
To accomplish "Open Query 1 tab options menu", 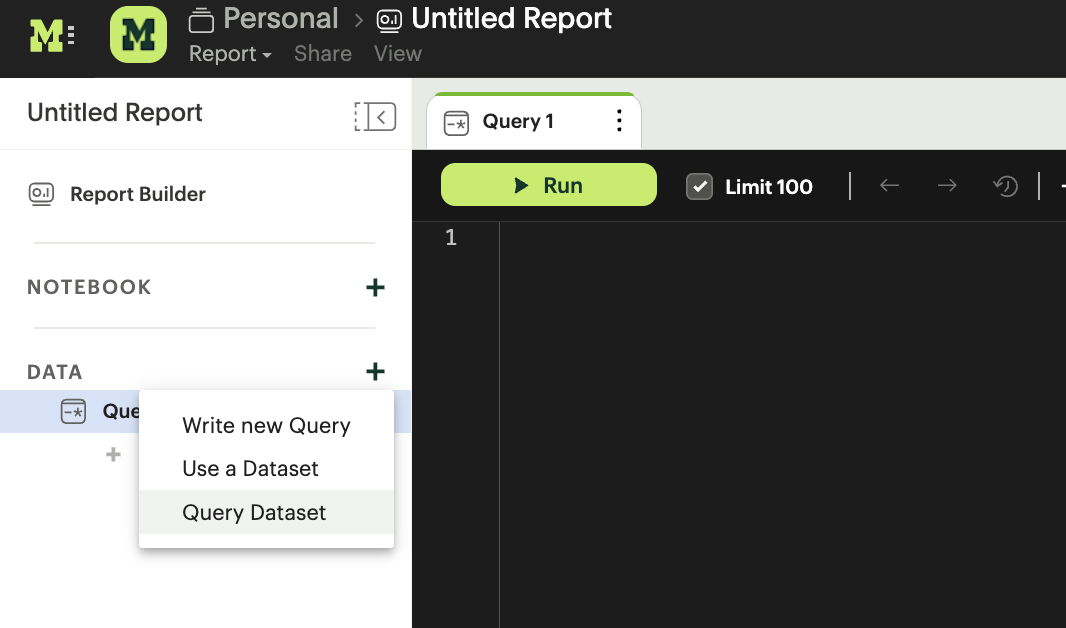I will click(x=617, y=119).
